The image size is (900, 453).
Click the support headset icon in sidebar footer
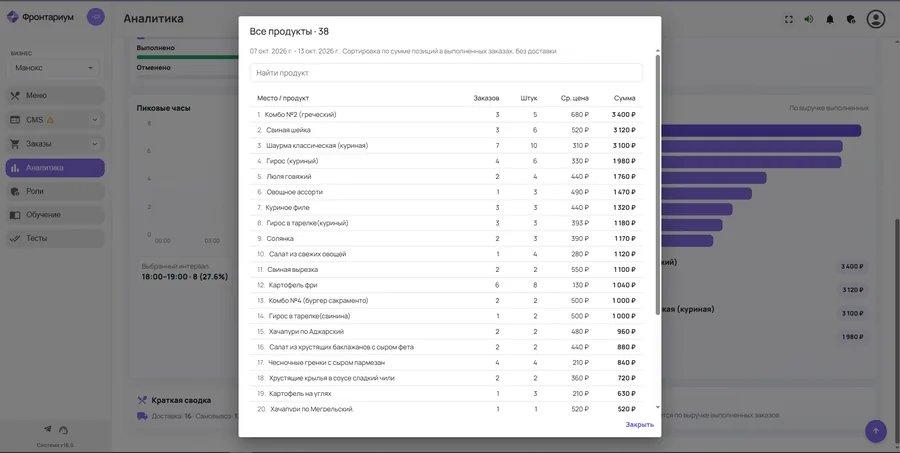tap(64, 430)
